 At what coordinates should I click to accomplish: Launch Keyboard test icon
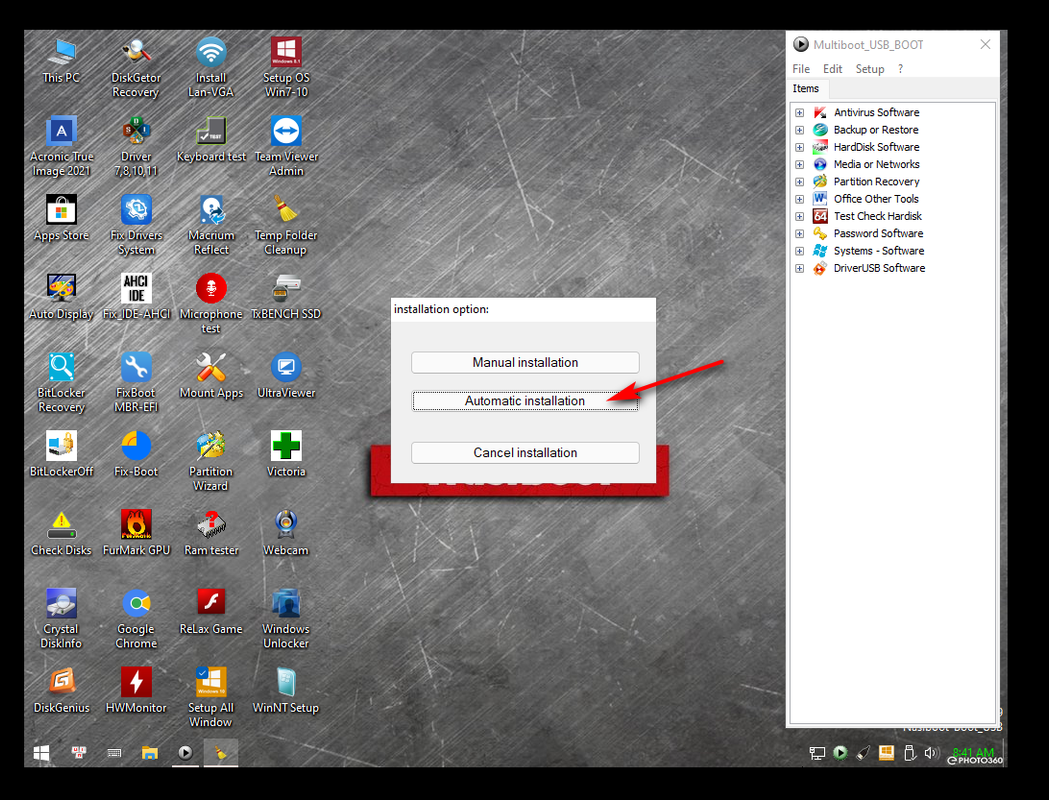(x=211, y=139)
